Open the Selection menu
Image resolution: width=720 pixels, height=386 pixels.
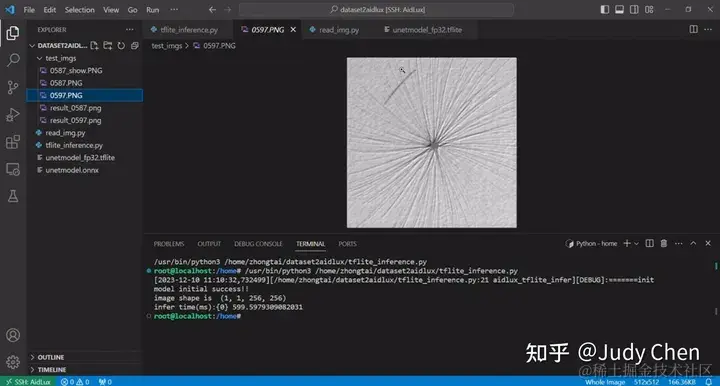(x=79, y=10)
